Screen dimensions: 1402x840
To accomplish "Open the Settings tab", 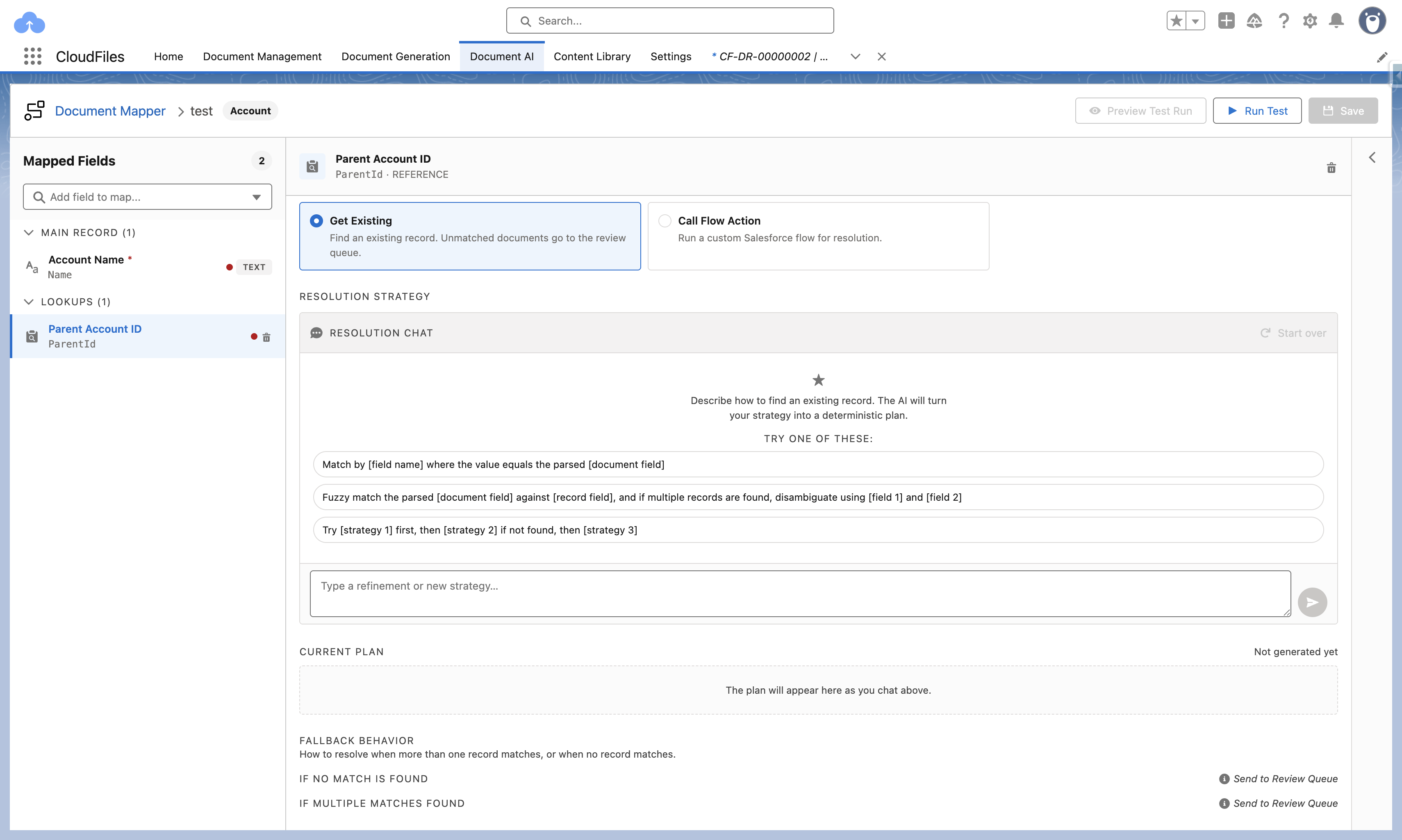I will click(670, 57).
